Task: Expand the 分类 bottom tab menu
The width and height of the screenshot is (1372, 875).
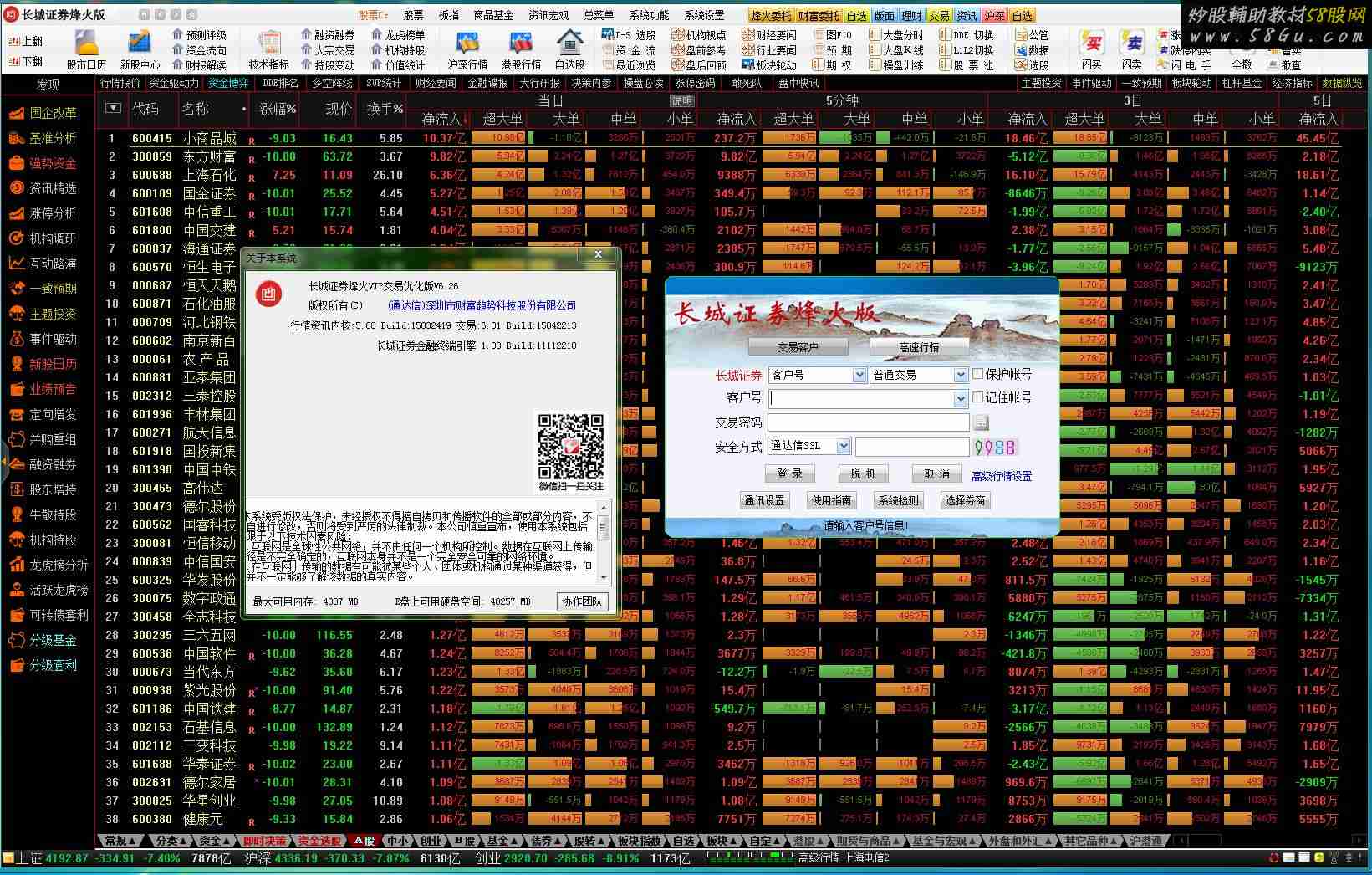Action: pyautogui.click(x=171, y=840)
